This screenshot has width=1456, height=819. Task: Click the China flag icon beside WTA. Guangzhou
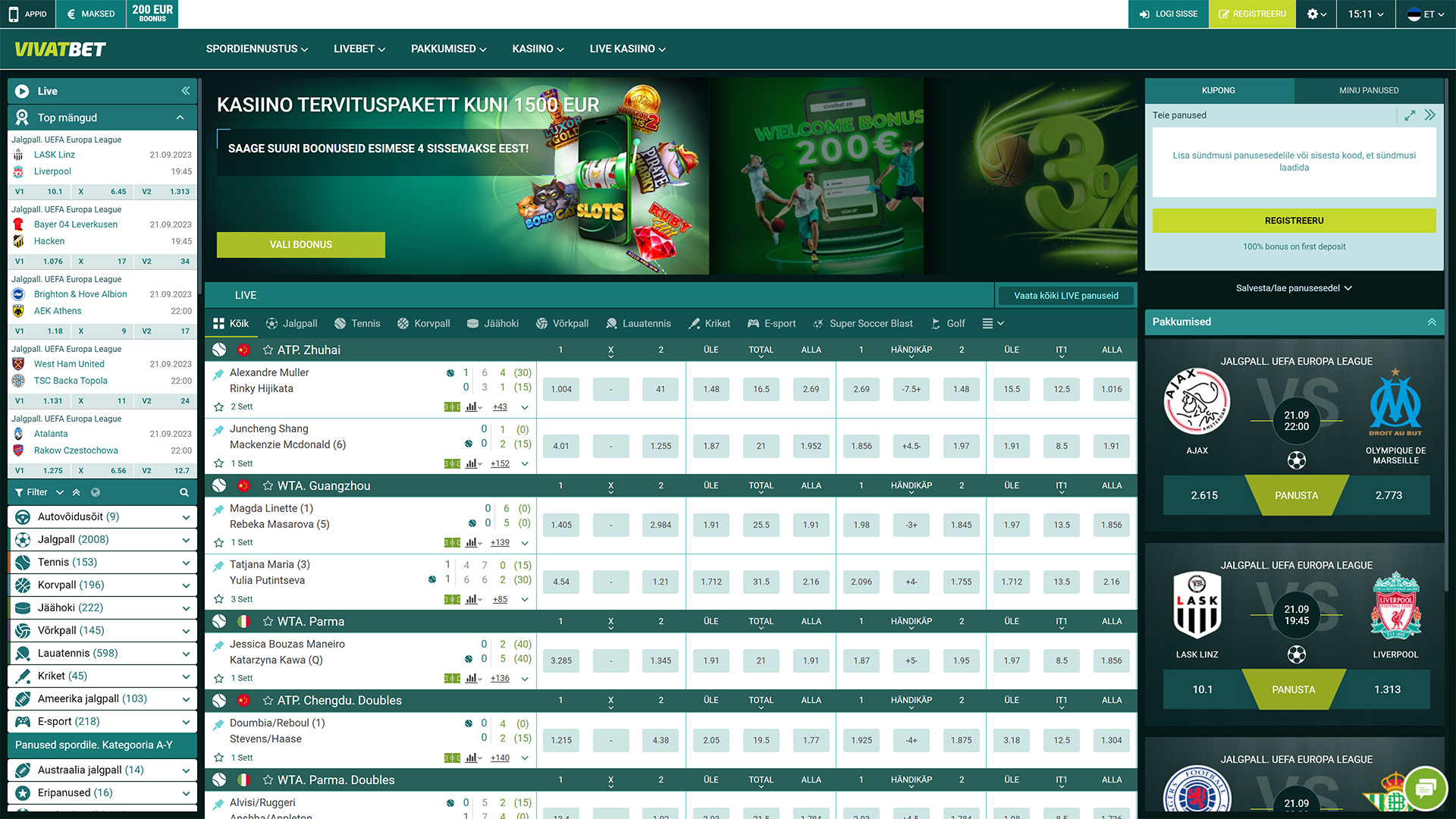tap(243, 485)
